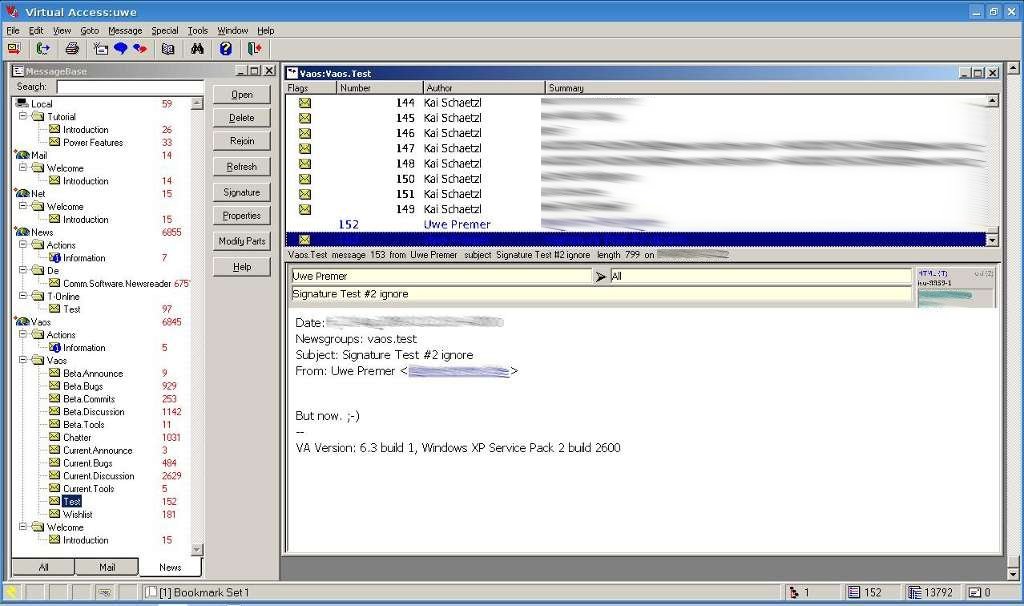This screenshot has height=606, width=1024.
Task: Click the message list scrollbar down arrow
Action: [x=992, y=240]
